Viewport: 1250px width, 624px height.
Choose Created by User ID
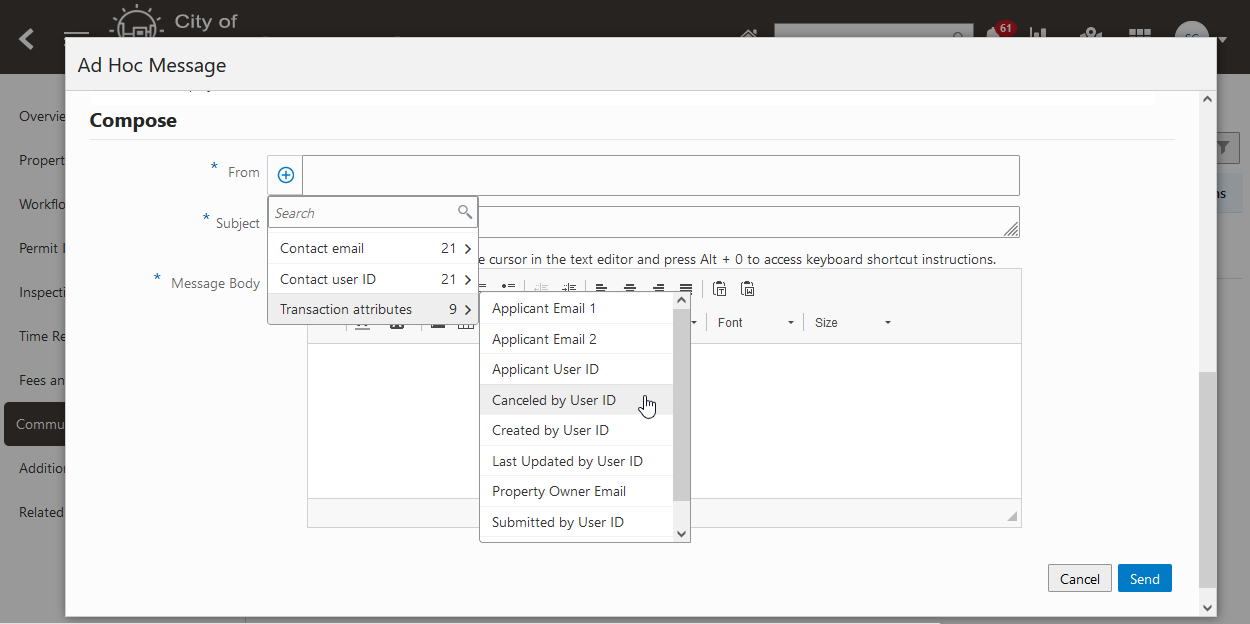[577, 430]
